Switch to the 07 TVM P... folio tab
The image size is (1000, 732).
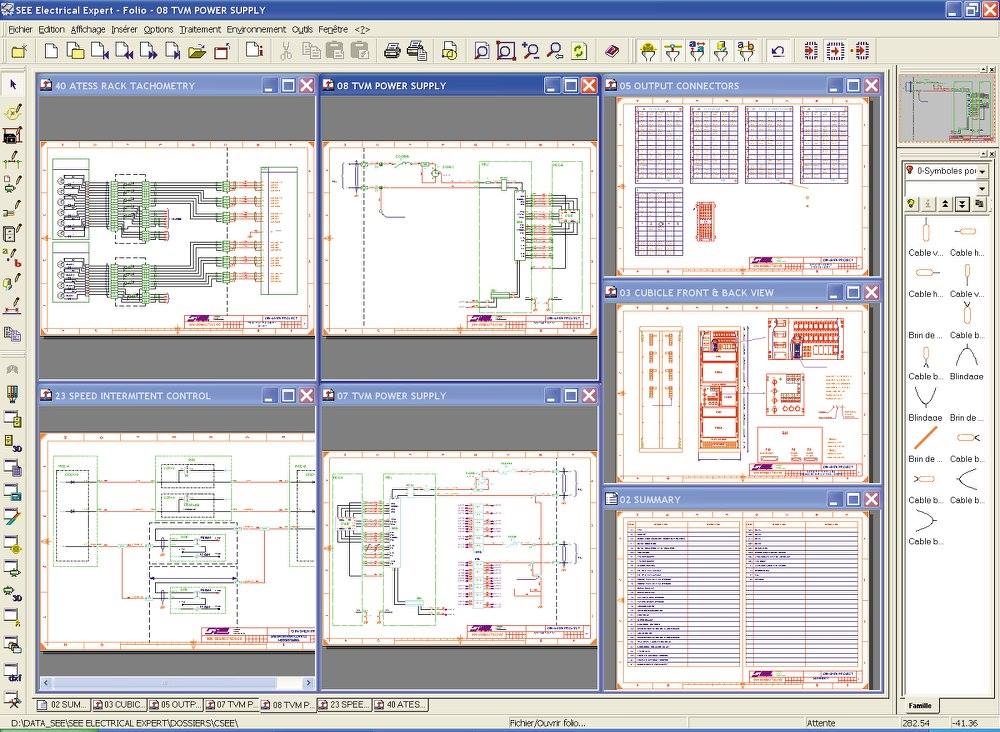[230, 705]
